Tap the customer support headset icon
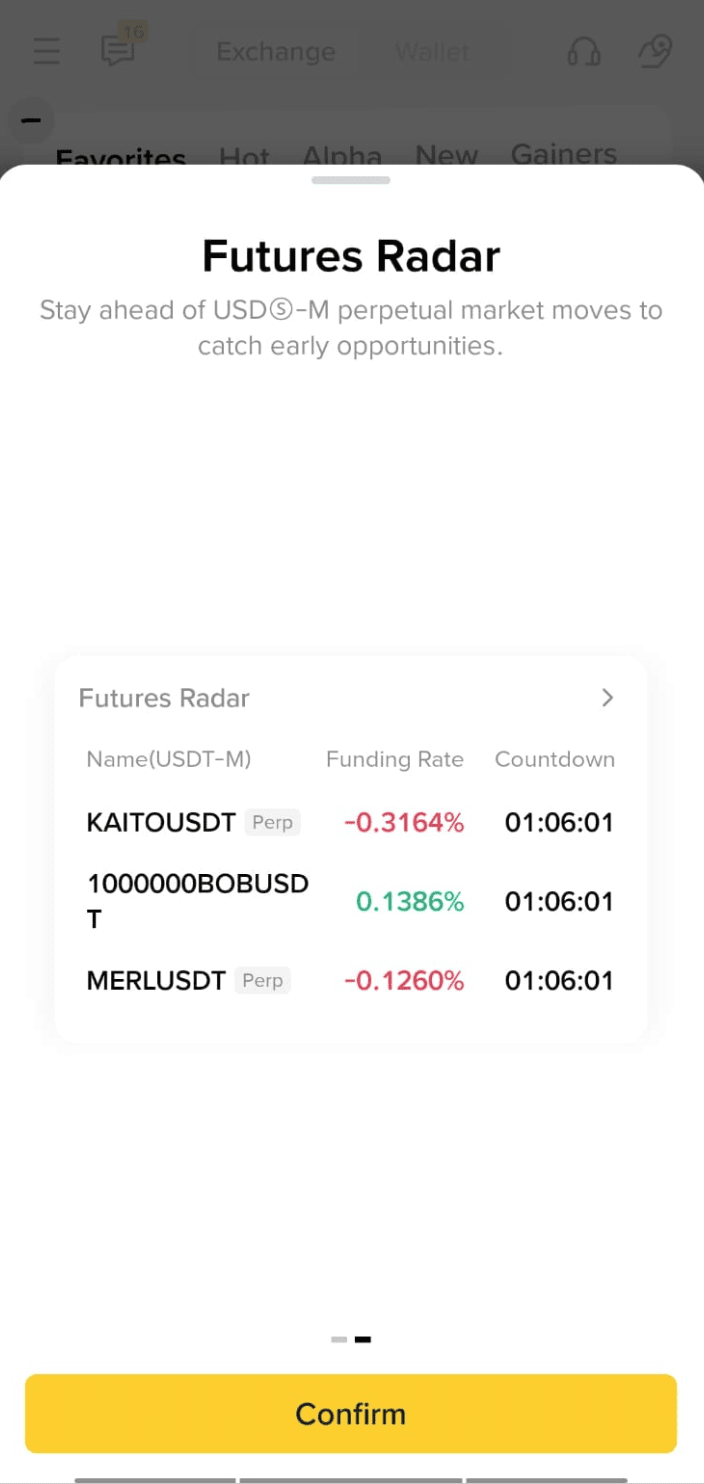The width and height of the screenshot is (704, 1484). tap(583, 51)
